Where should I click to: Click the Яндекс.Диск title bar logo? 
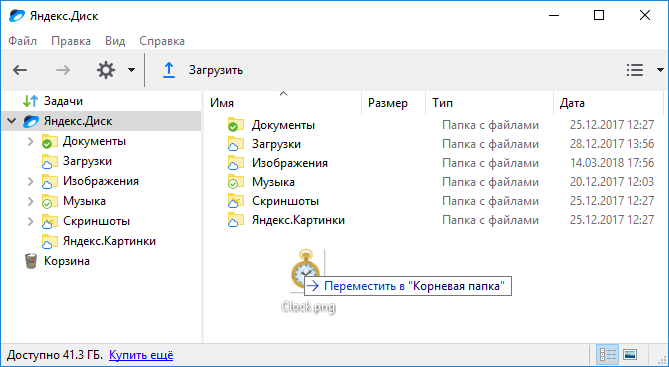pyautogui.click(x=17, y=16)
